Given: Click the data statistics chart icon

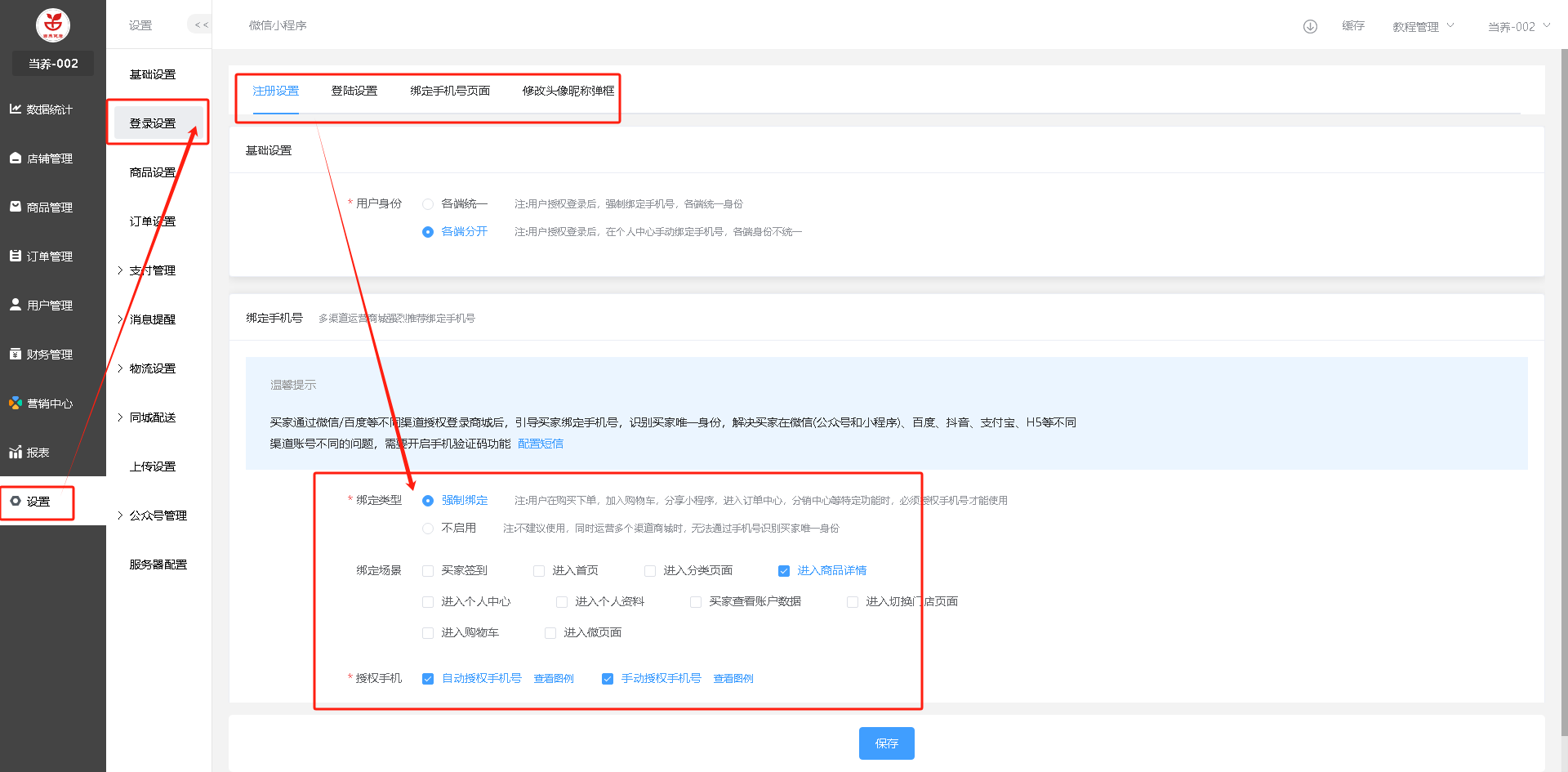Looking at the screenshot, I should [16, 109].
